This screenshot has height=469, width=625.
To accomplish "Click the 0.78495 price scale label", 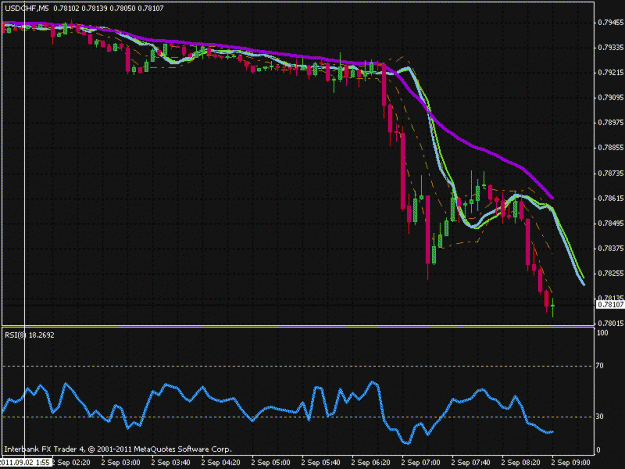I will coord(610,223).
